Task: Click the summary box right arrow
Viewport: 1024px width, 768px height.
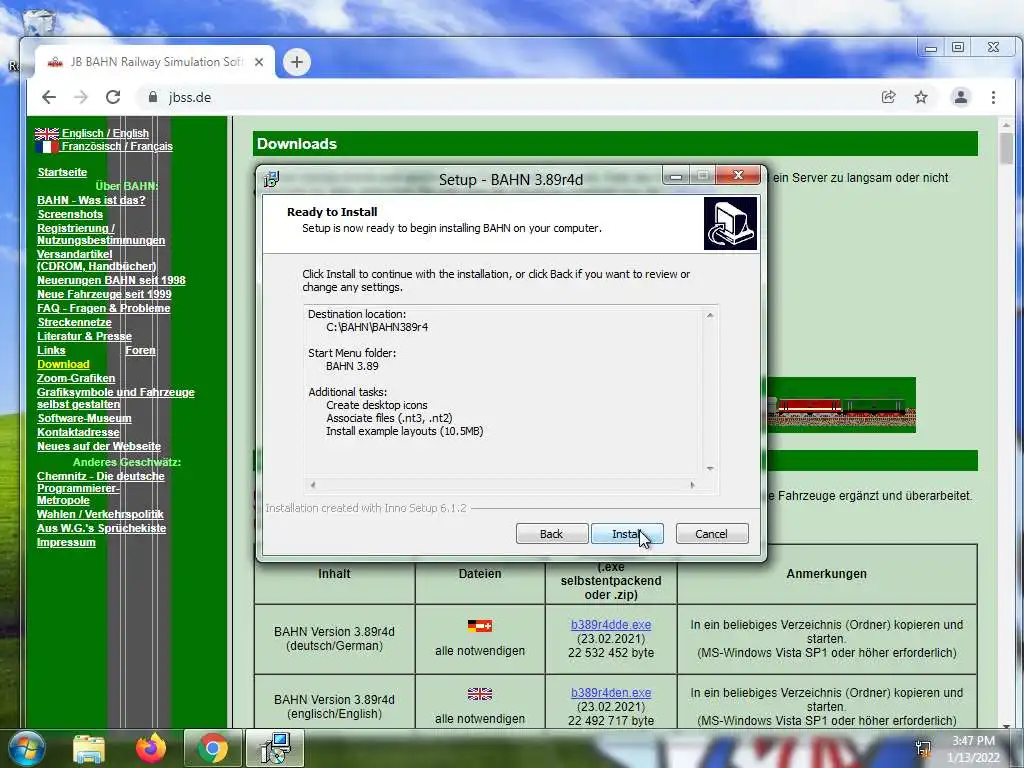Action: [692, 485]
